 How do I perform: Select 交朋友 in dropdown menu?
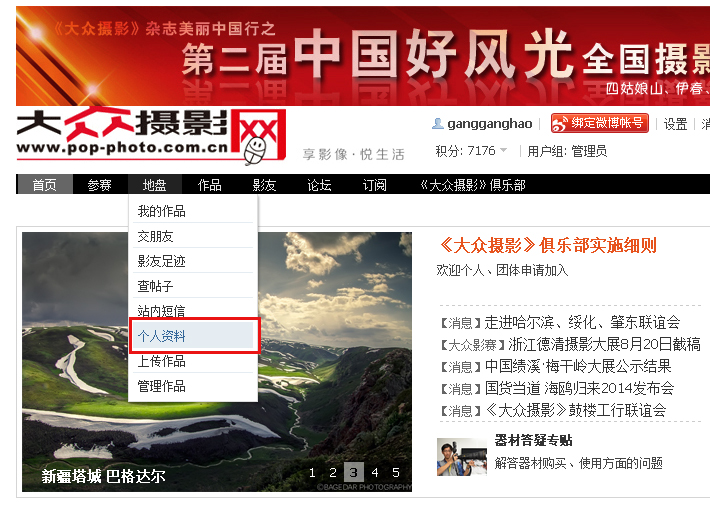click(193, 236)
